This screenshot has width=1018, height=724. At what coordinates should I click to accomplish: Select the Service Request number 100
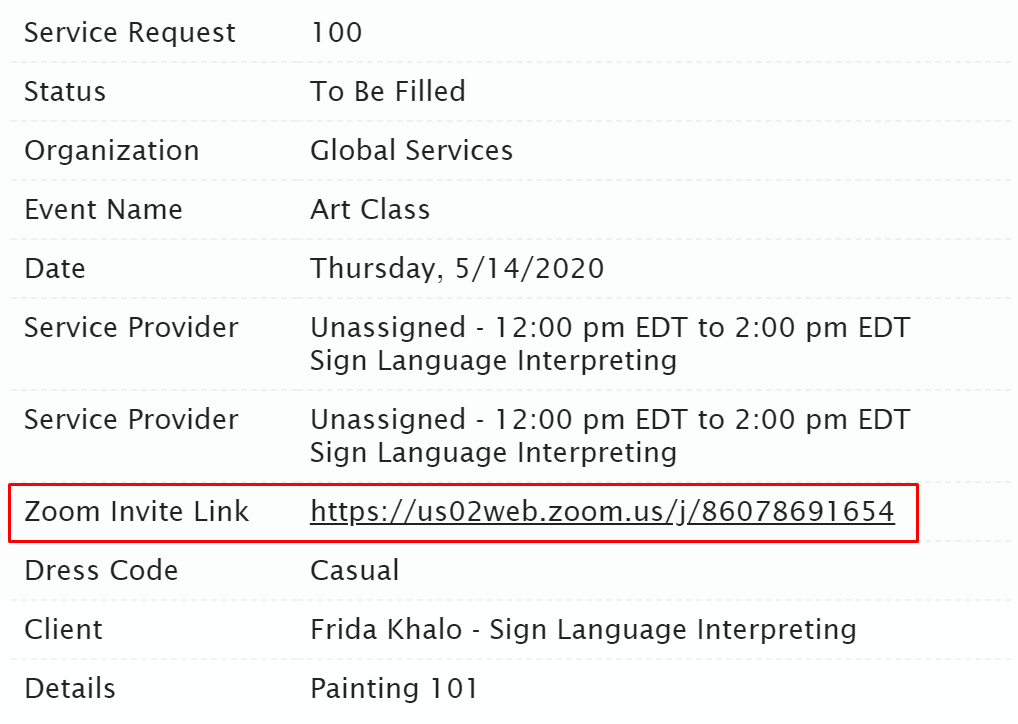click(336, 32)
